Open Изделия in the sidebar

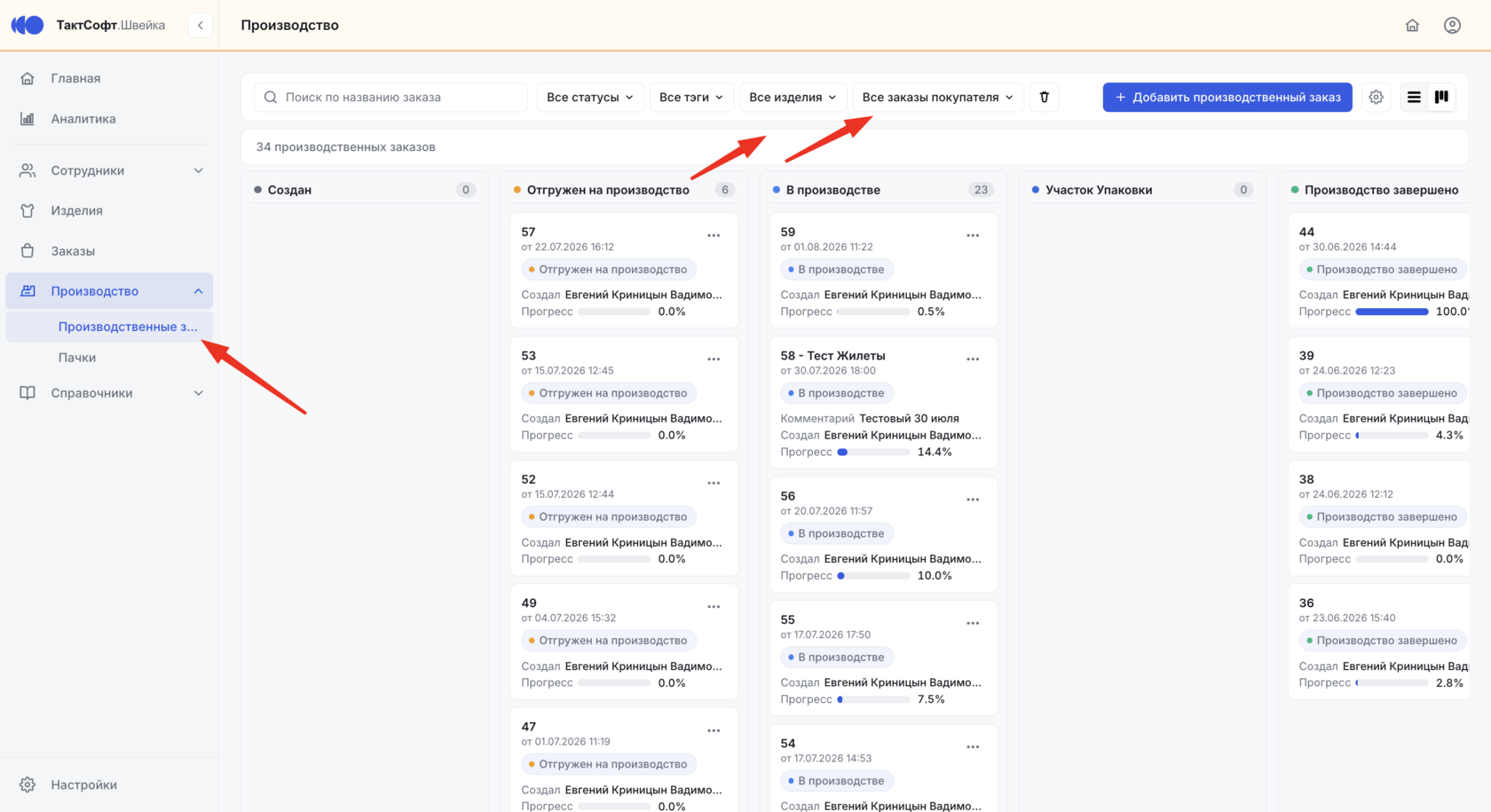109,210
